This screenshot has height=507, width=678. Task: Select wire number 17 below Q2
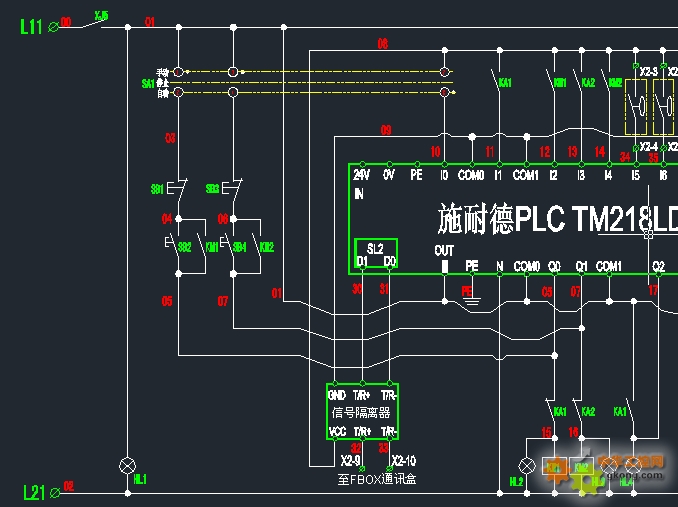pos(653,290)
